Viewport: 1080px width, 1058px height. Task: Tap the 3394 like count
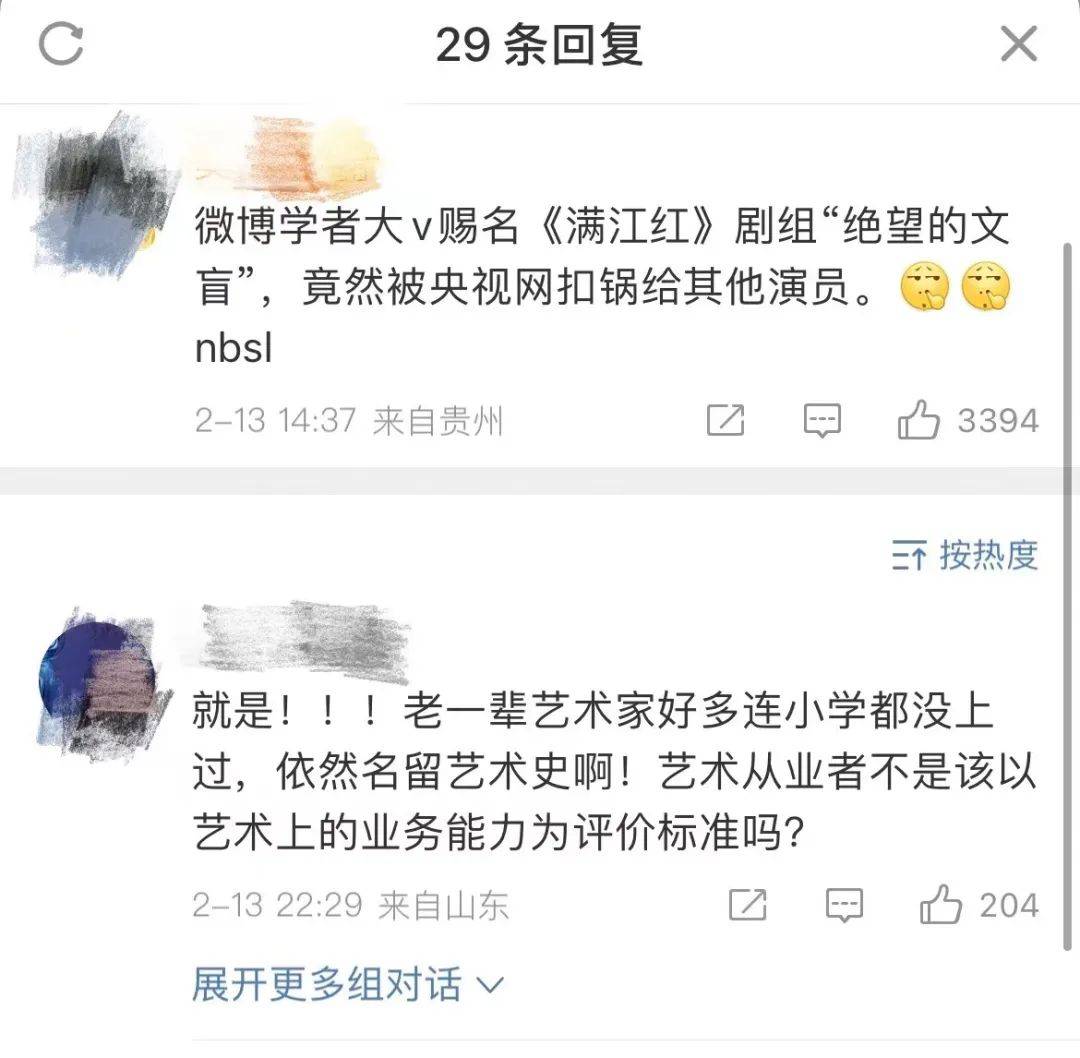[998, 421]
